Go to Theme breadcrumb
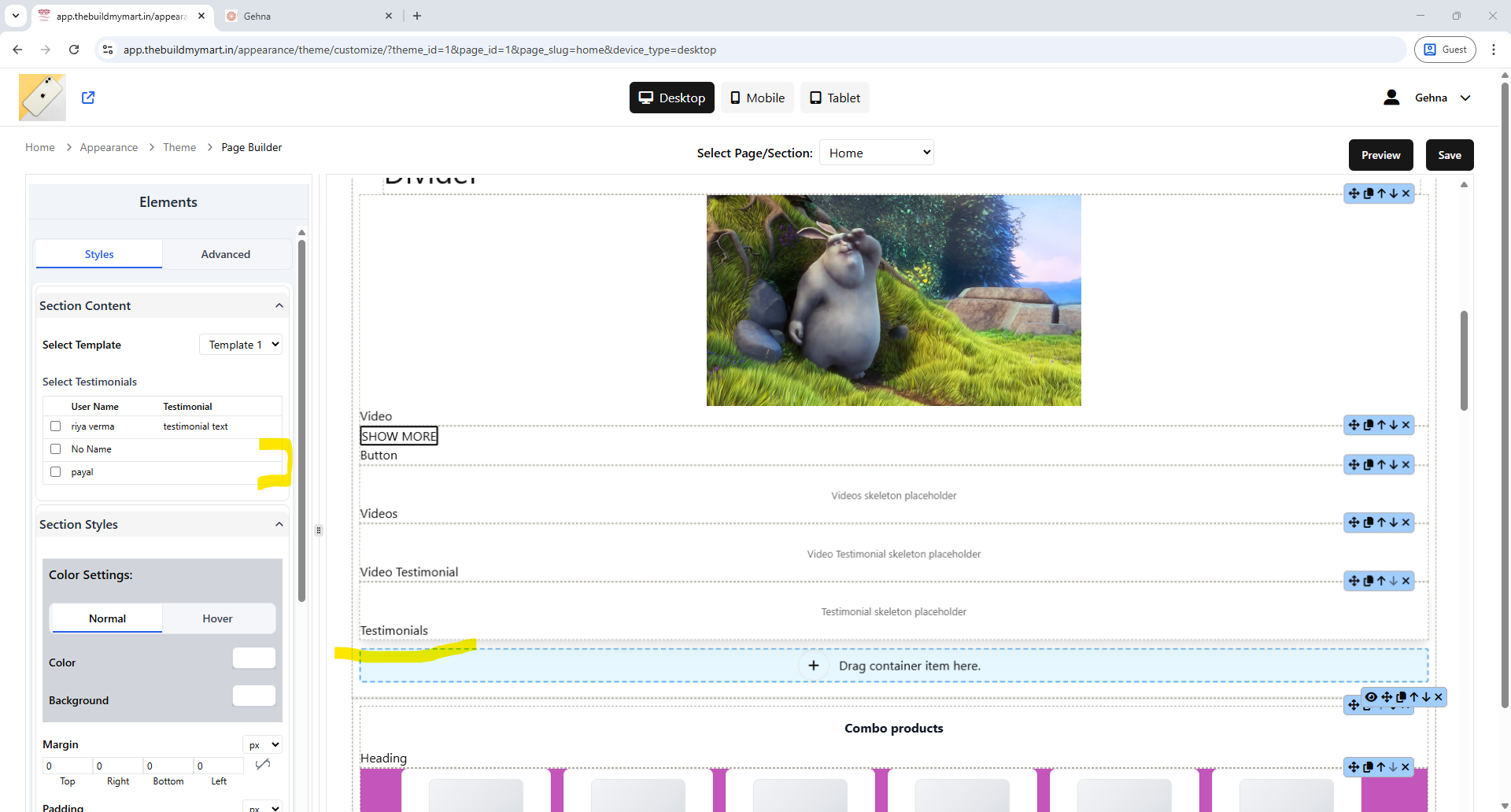 [179, 147]
